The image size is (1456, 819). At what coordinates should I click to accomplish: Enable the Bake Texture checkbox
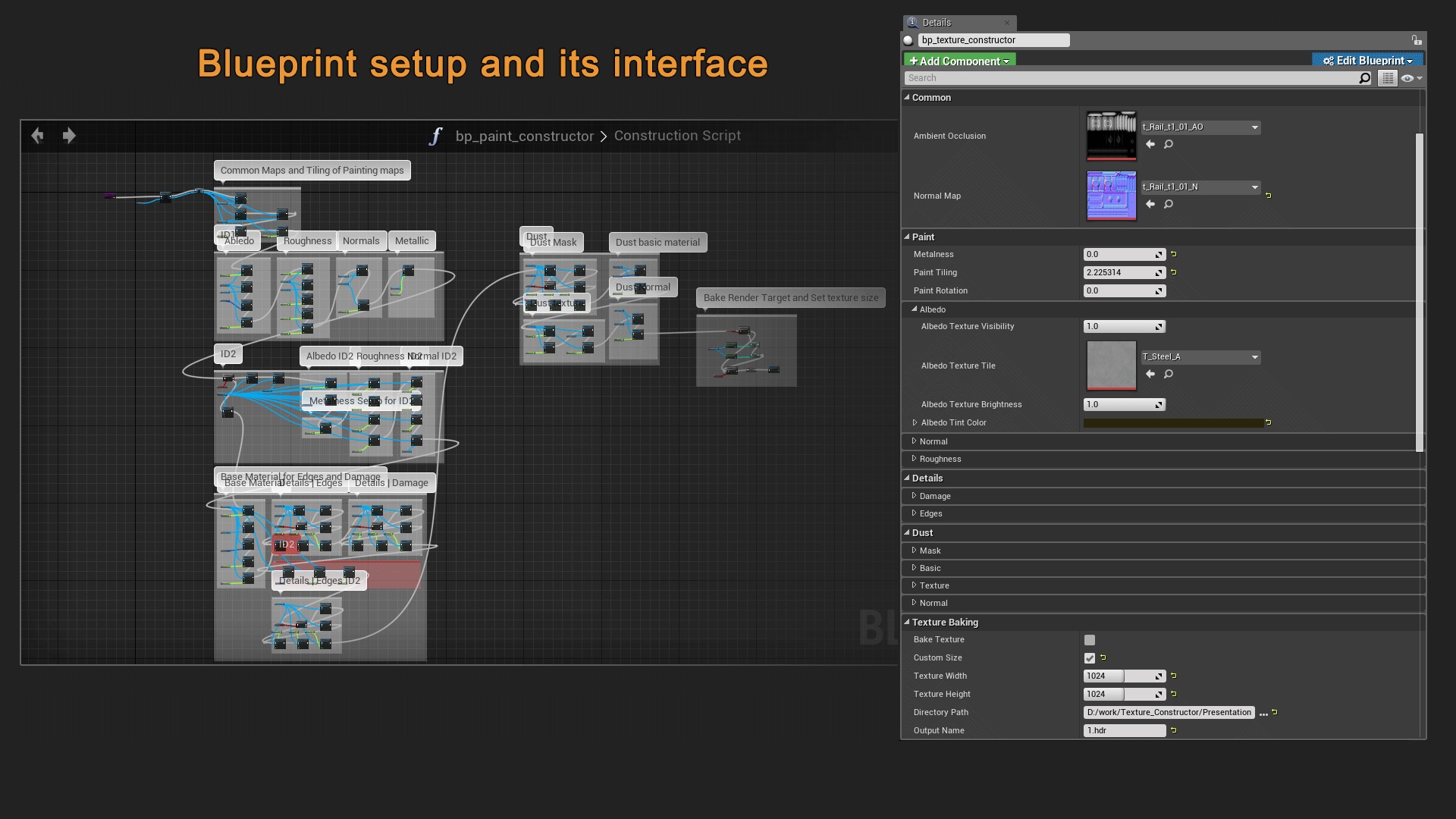[1090, 639]
